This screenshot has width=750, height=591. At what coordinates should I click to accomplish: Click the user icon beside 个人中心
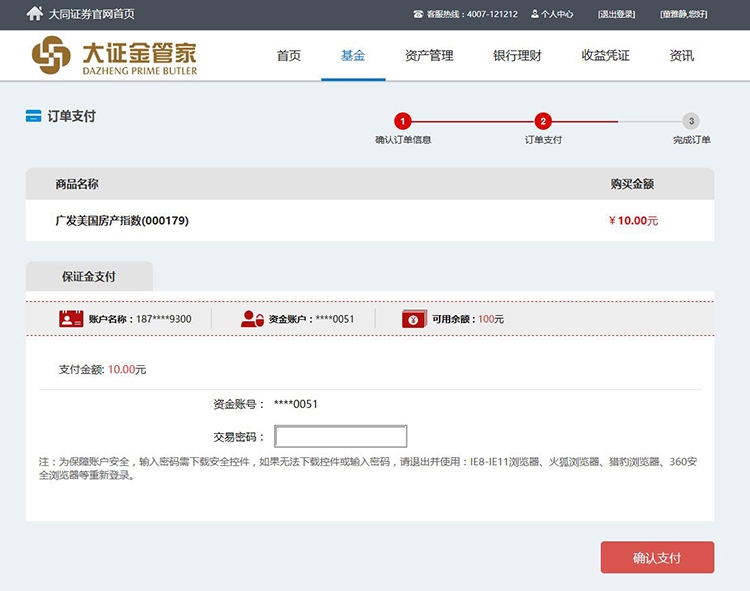(x=535, y=14)
